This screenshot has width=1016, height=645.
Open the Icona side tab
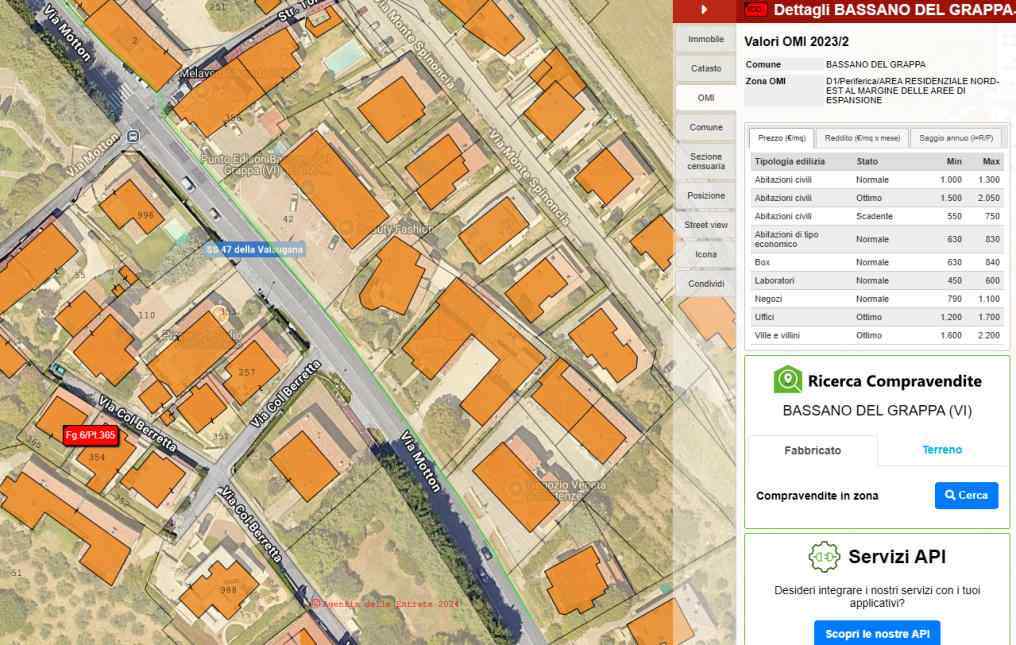coord(706,254)
